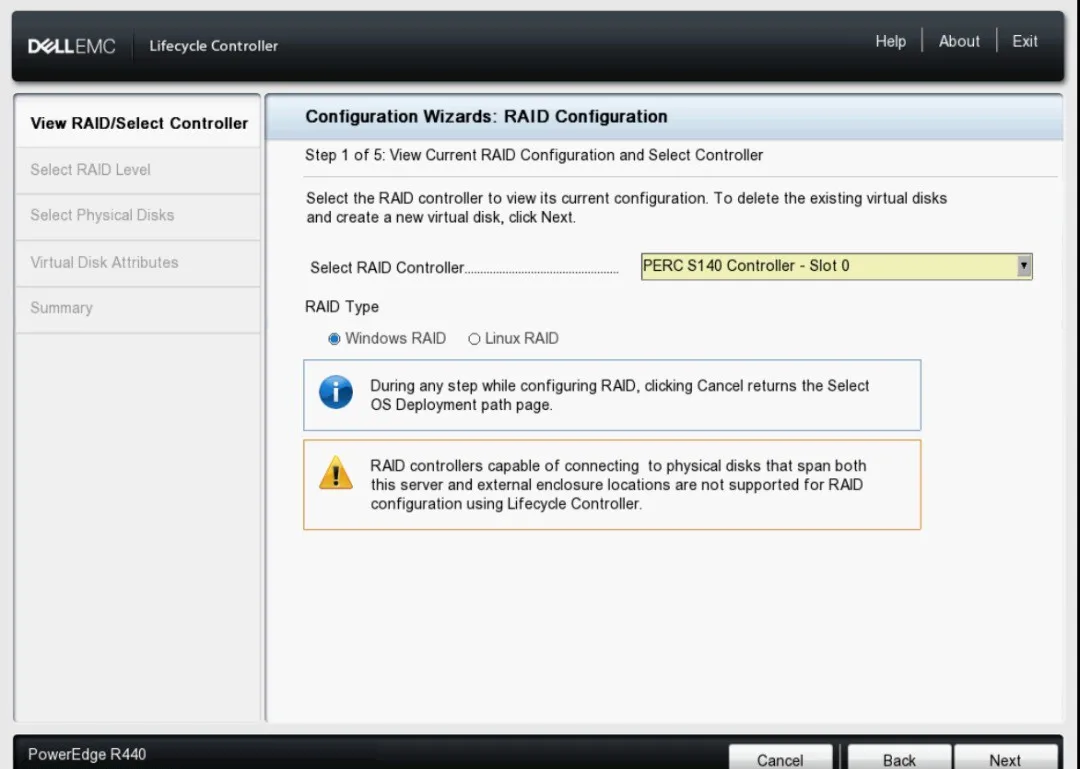The image size is (1080, 769).
Task: Go to the Select RAID Level step
Action: click(138, 170)
